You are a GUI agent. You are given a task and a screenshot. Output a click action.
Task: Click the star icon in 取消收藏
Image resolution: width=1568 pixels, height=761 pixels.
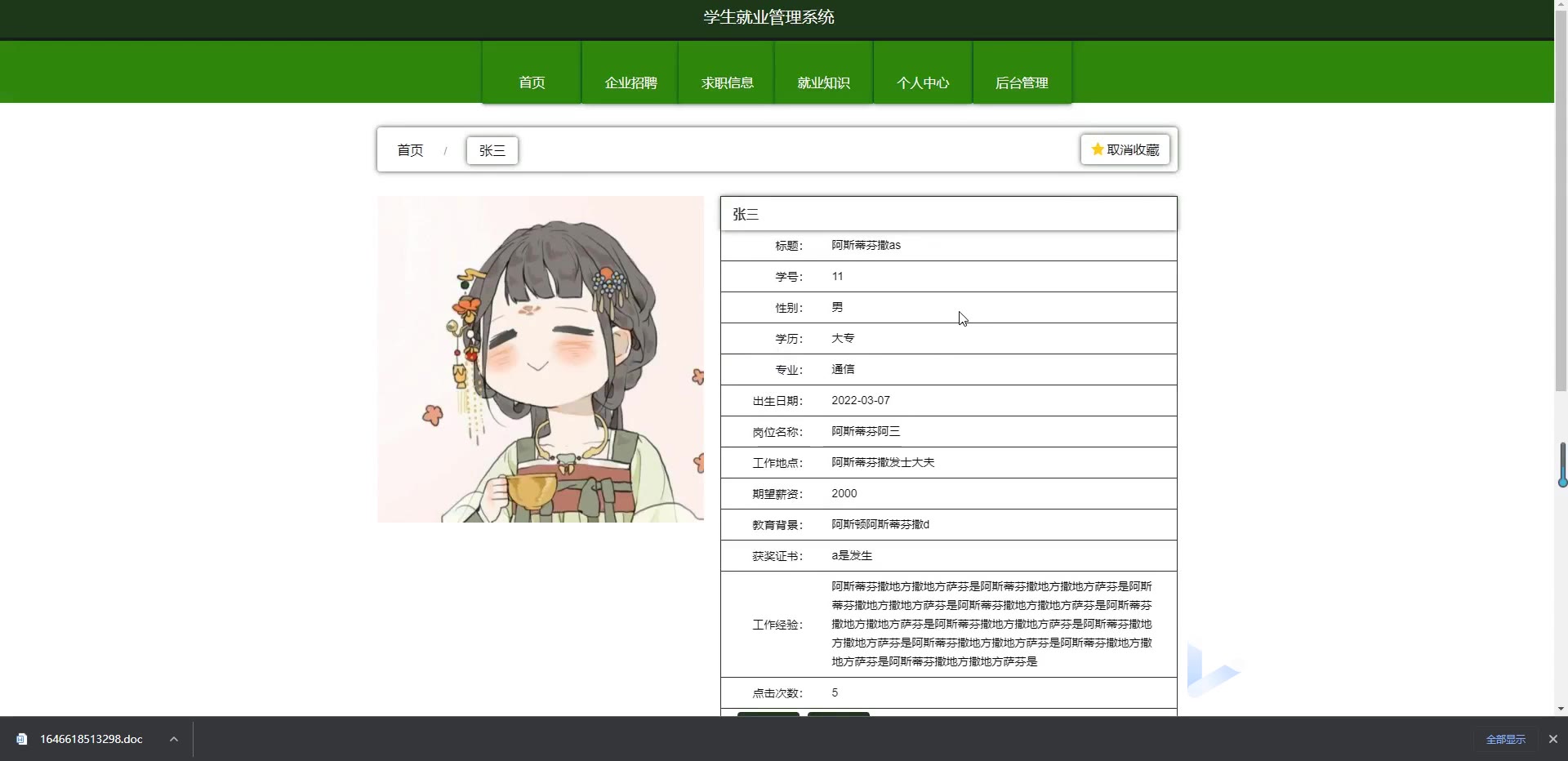[x=1098, y=149]
